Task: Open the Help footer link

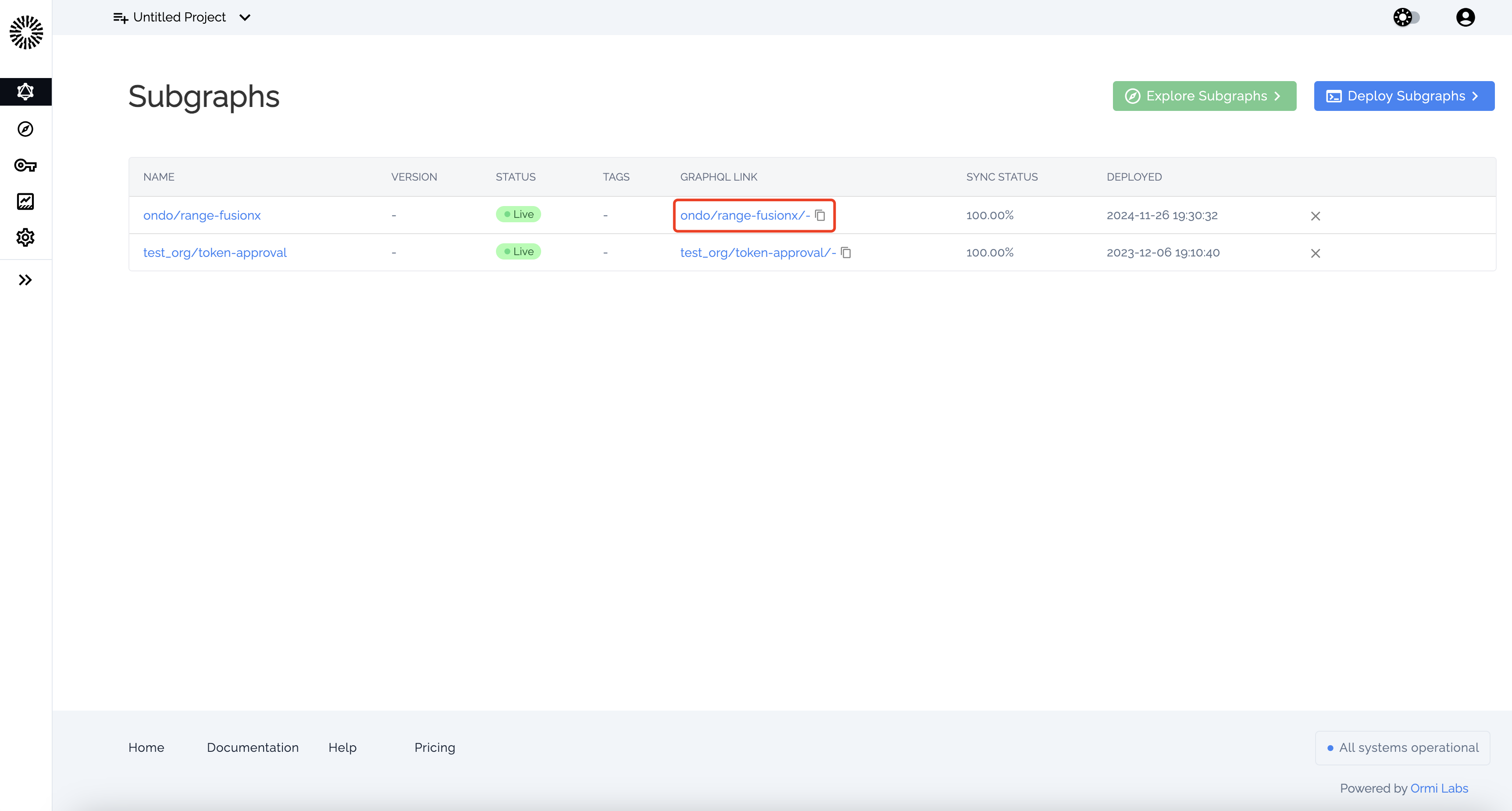Action: pyautogui.click(x=342, y=747)
